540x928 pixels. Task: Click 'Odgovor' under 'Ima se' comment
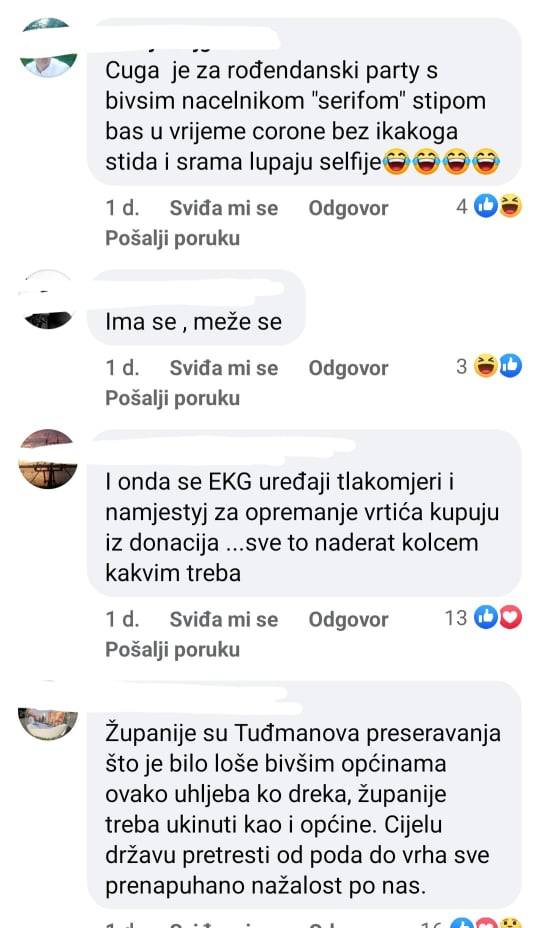[x=348, y=368]
